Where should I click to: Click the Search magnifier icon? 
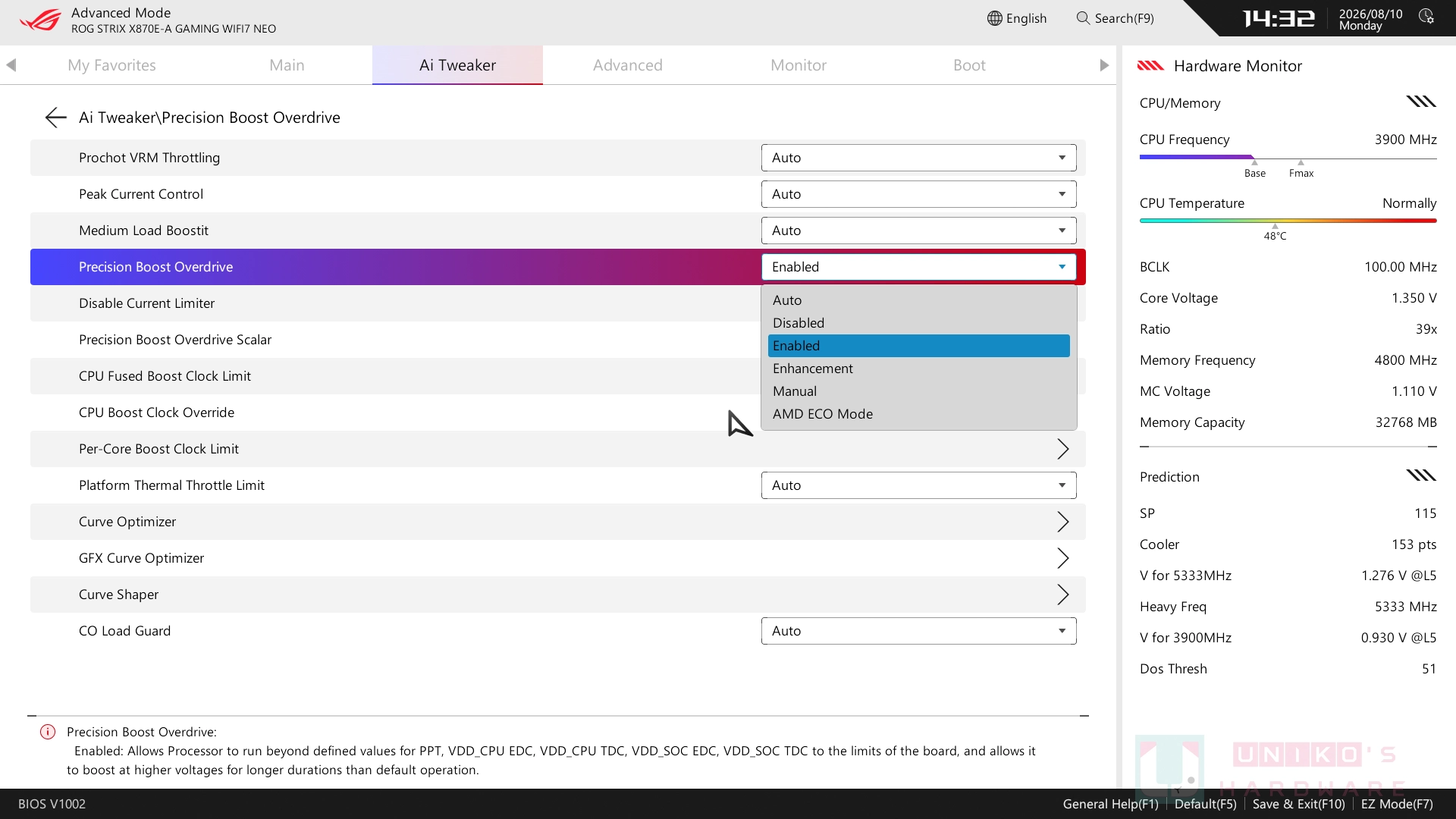pyautogui.click(x=1083, y=17)
